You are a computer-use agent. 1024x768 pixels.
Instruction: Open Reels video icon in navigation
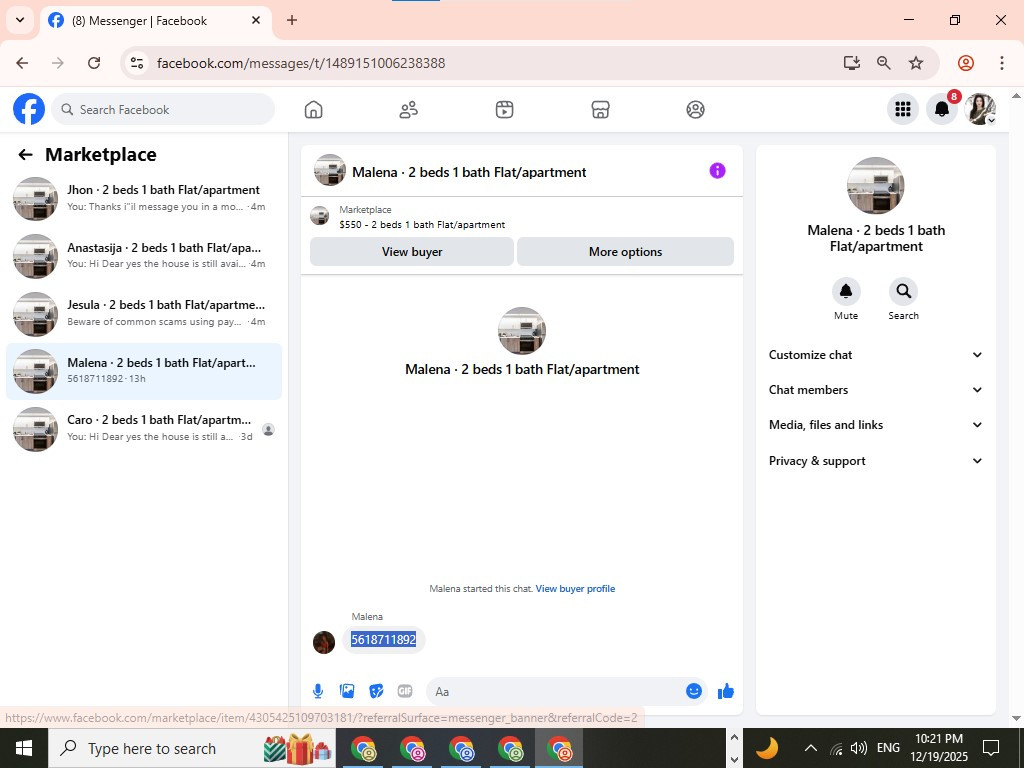(504, 110)
